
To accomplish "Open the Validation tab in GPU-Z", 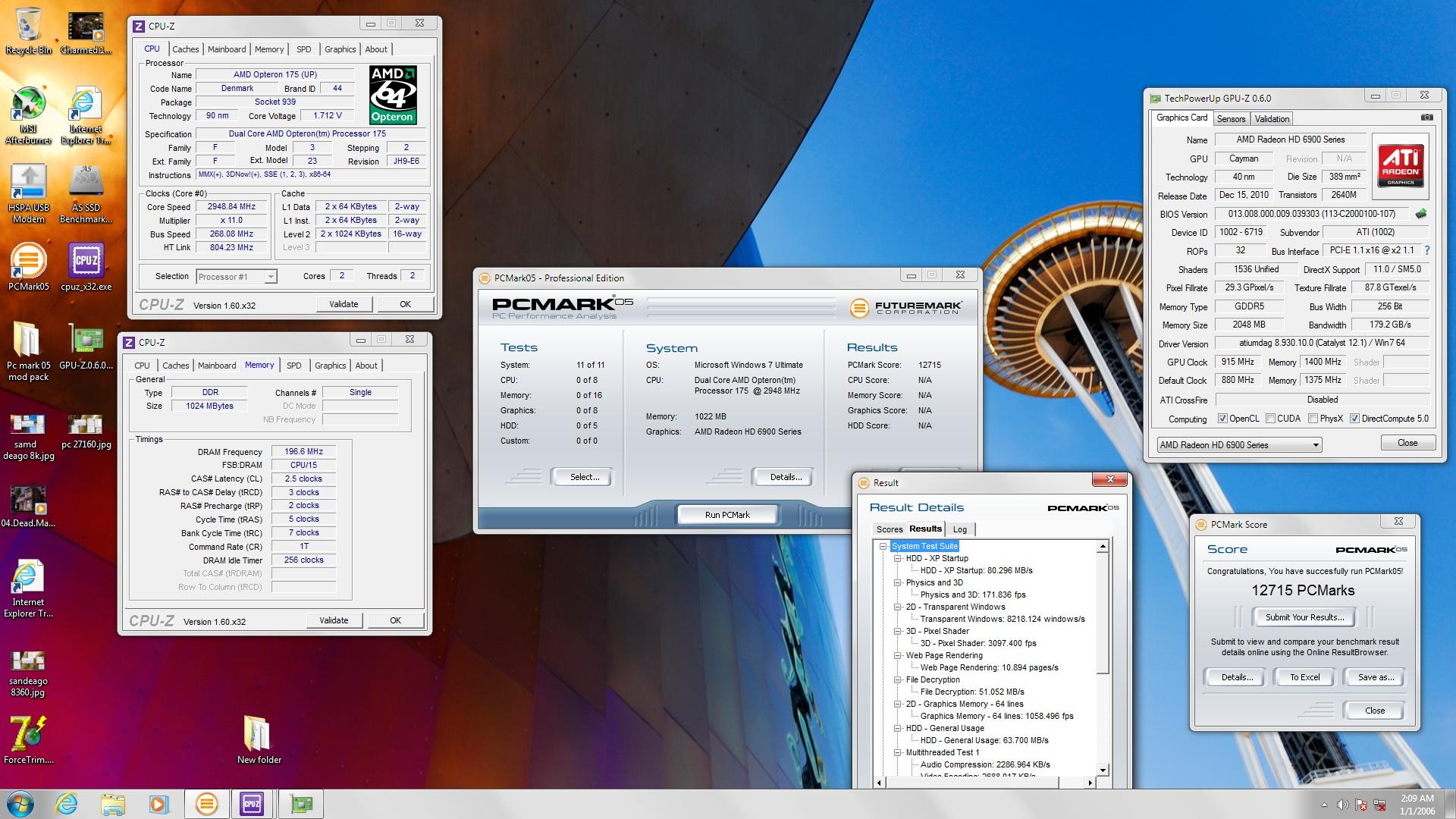I will pos(1272,119).
